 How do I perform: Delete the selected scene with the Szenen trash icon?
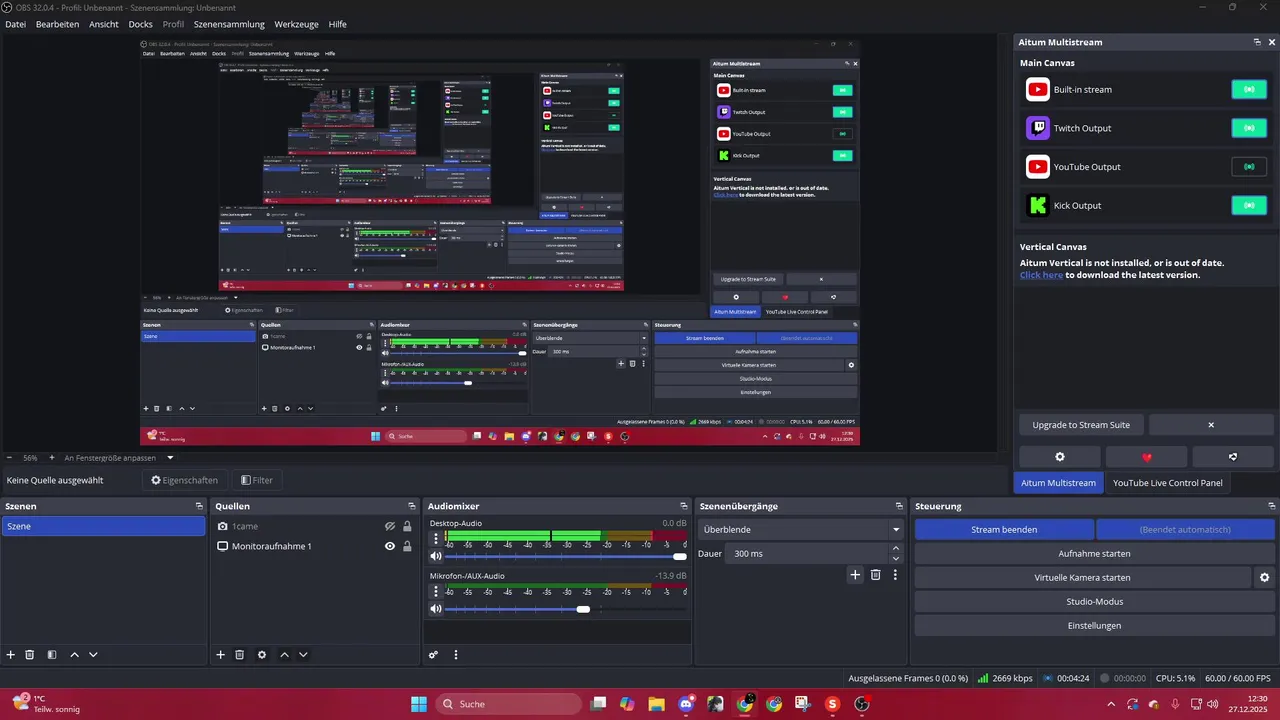pyautogui.click(x=30, y=655)
